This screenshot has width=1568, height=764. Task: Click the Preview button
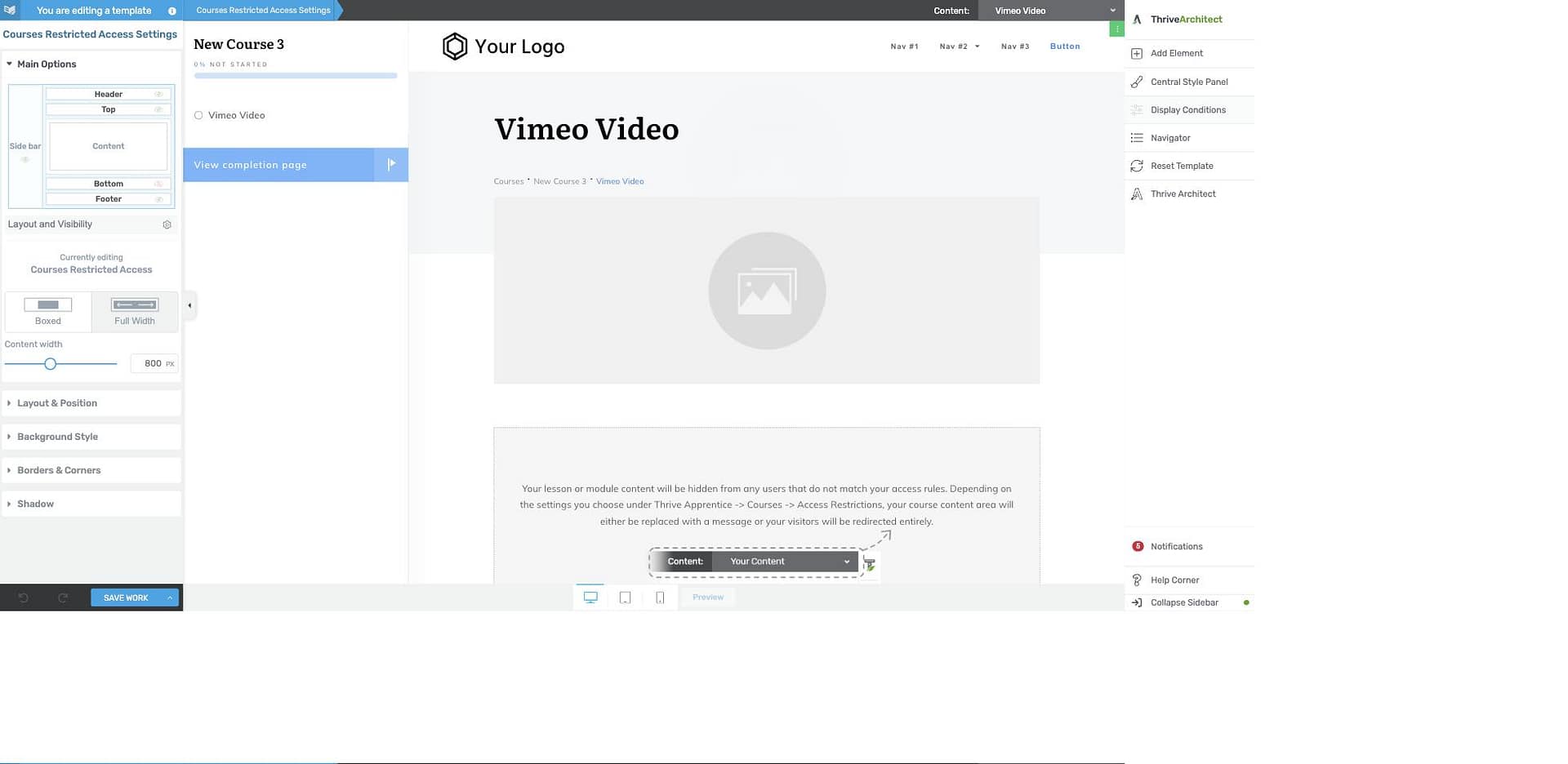708,597
